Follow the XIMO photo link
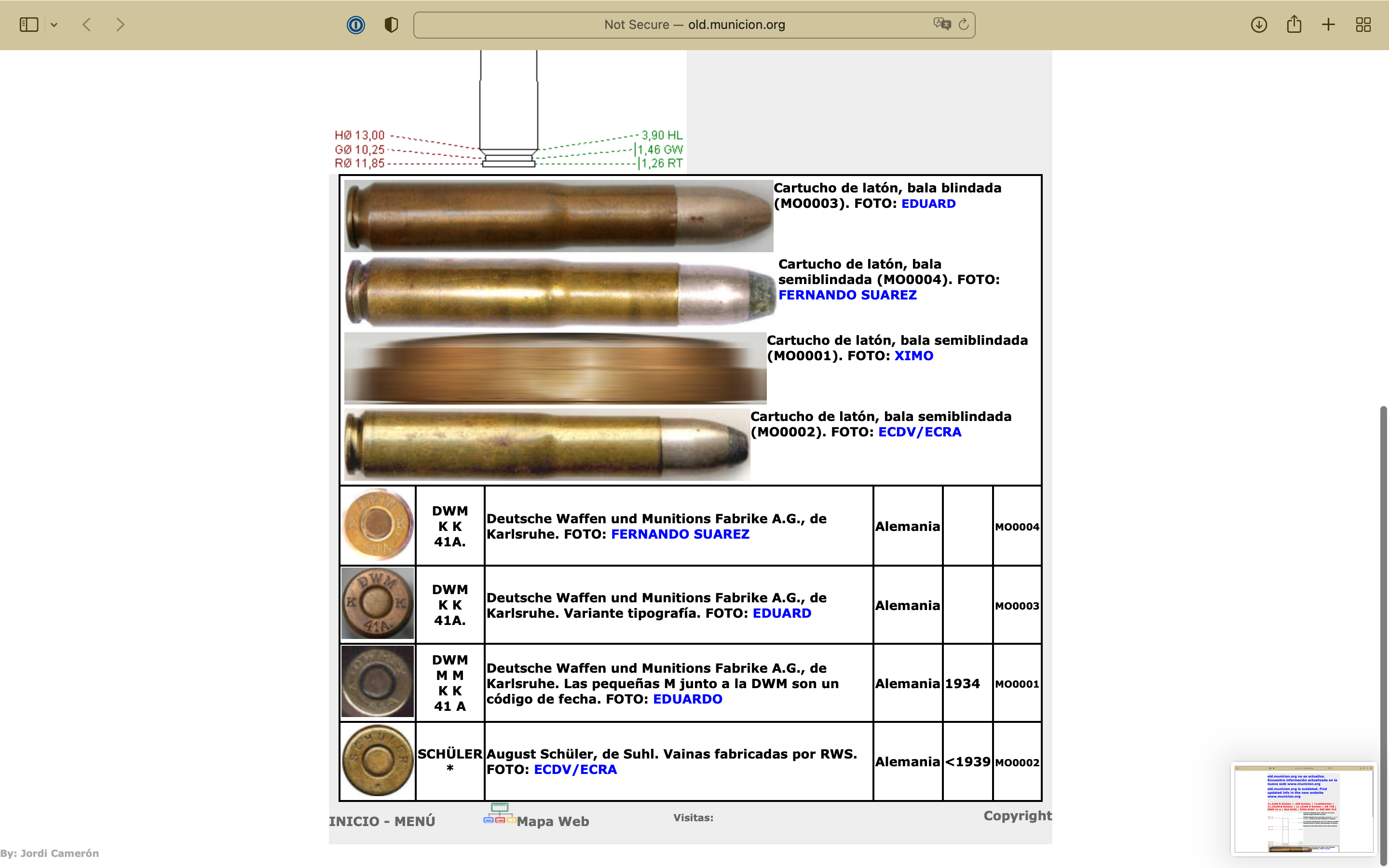This screenshot has height=868, width=1389. pyautogui.click(x=913, y=356)
